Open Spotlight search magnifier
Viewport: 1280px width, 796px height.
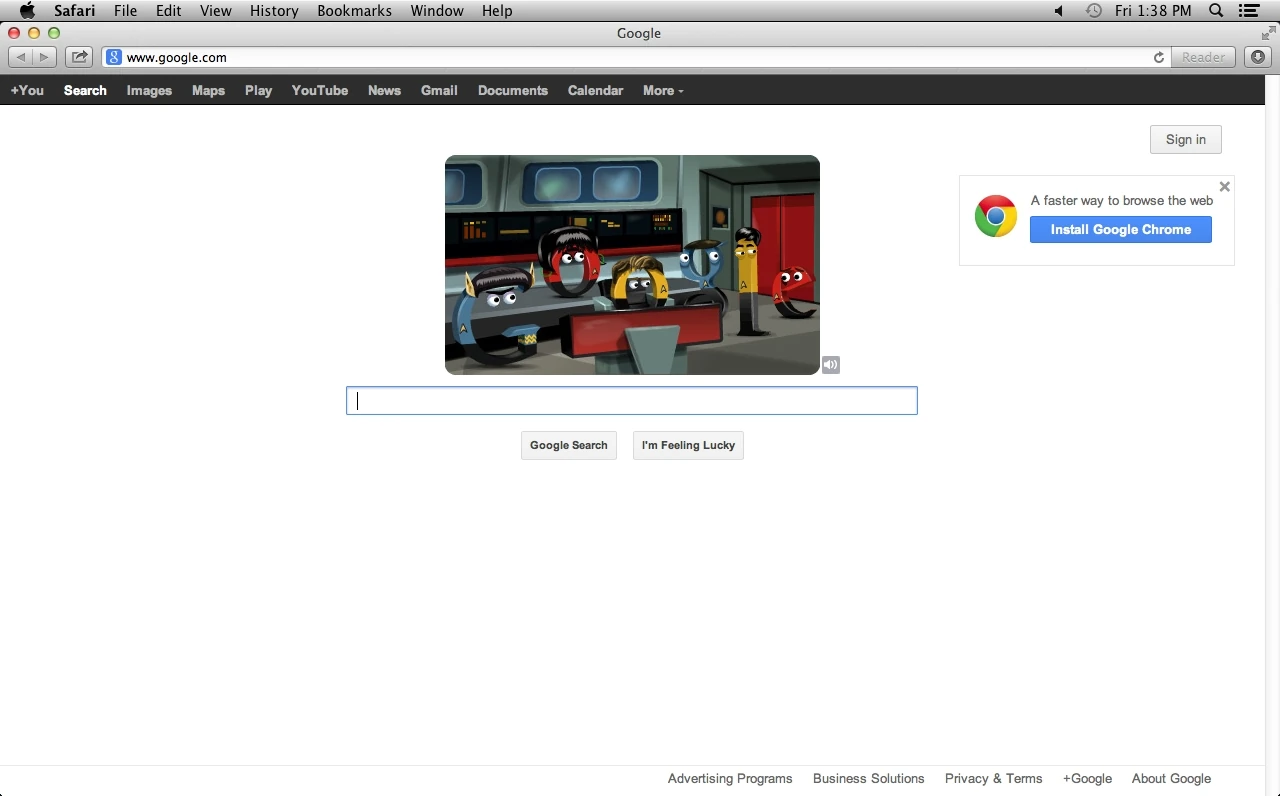tap(1216, 11)
